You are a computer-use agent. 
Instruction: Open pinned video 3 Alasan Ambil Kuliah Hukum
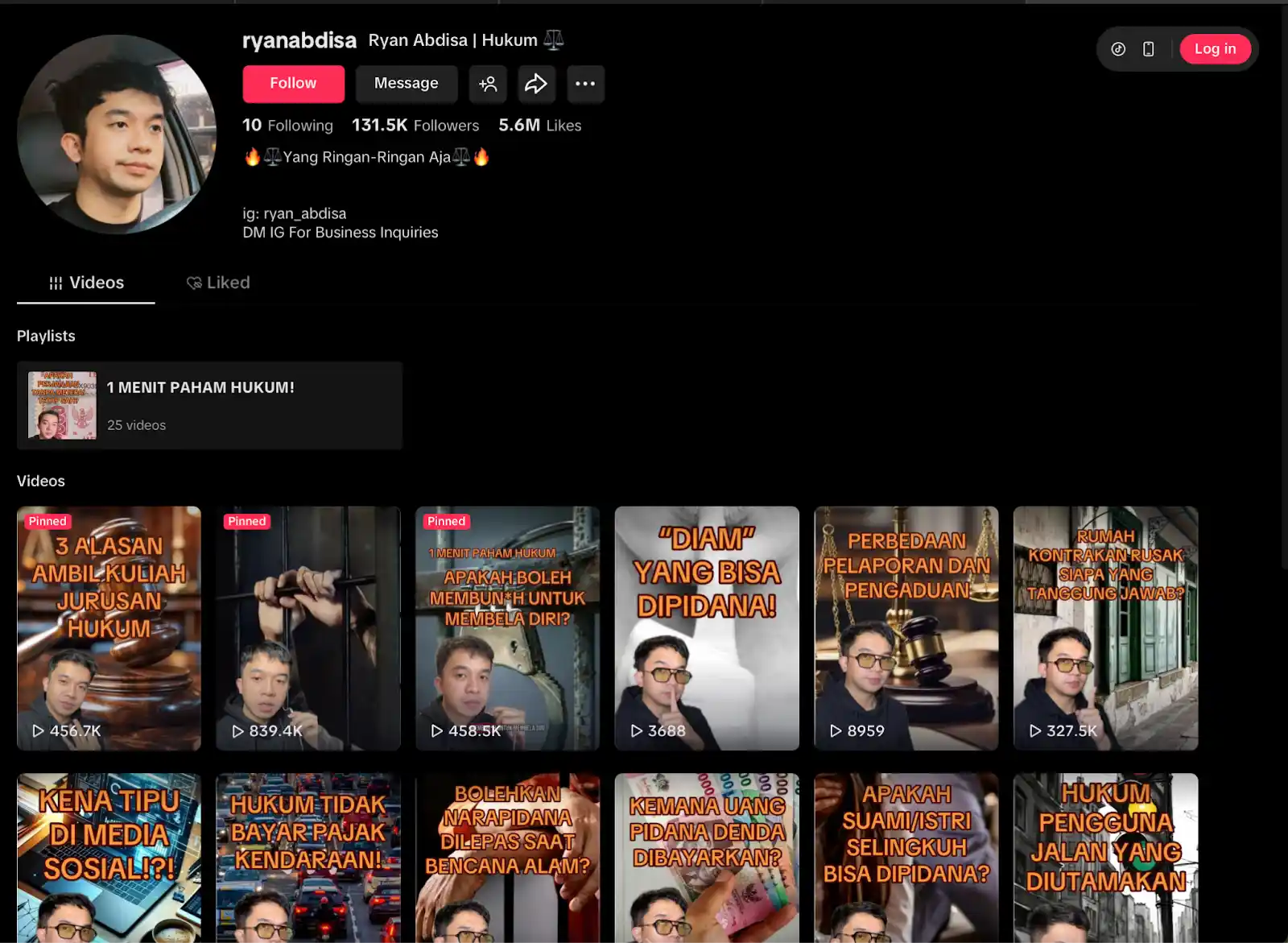tap(109, 628)
